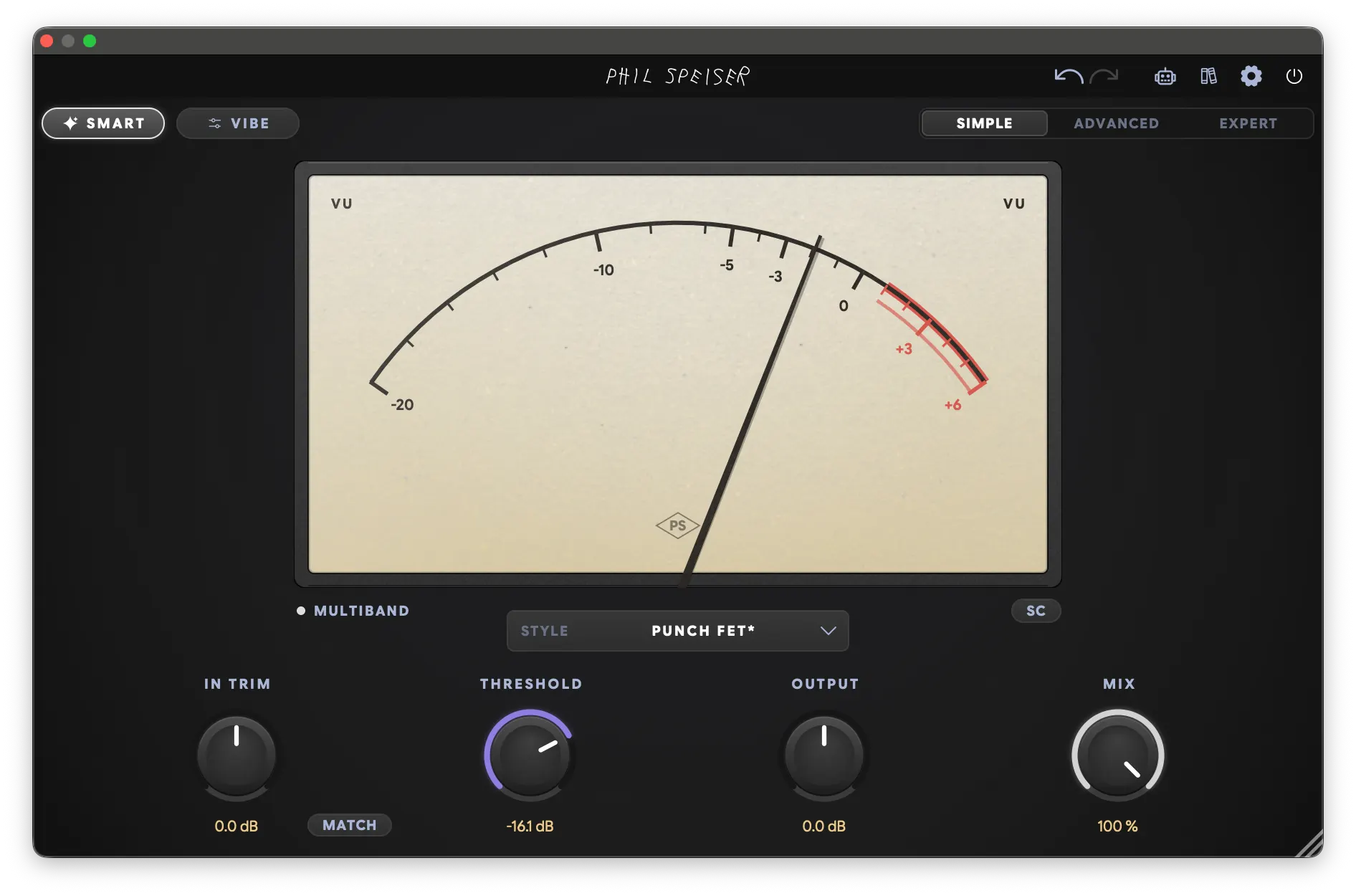
Task: Click the IN TRIM value 0.0 dB
Action: coord(237,826)
